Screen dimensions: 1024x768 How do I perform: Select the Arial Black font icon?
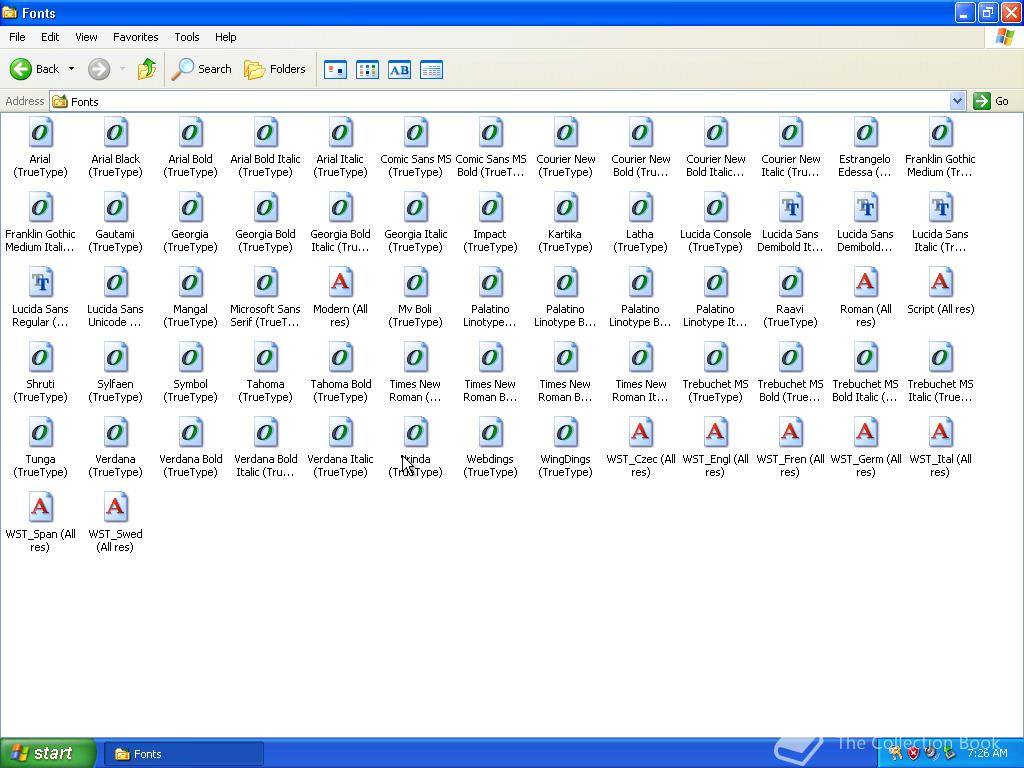[116, 133]
